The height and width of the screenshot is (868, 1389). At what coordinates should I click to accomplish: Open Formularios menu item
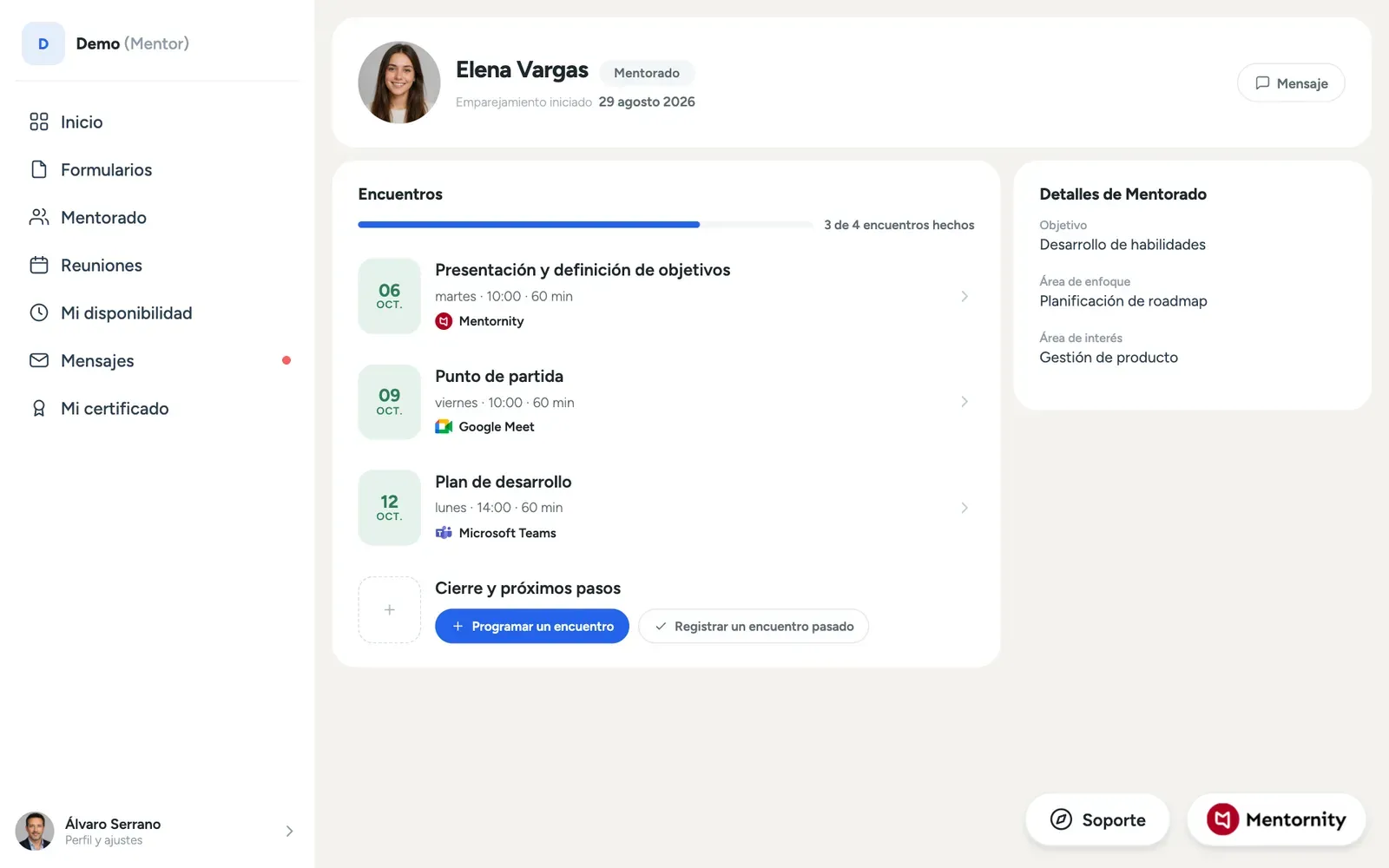157,169
